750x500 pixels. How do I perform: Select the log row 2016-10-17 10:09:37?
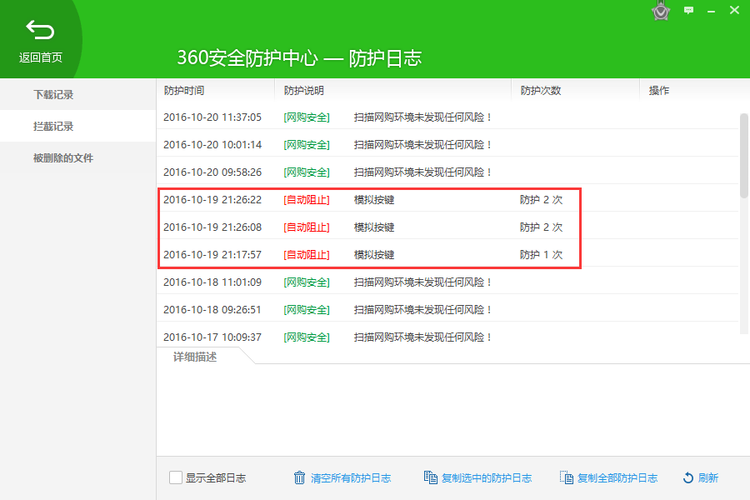click(x=448, y=337)
